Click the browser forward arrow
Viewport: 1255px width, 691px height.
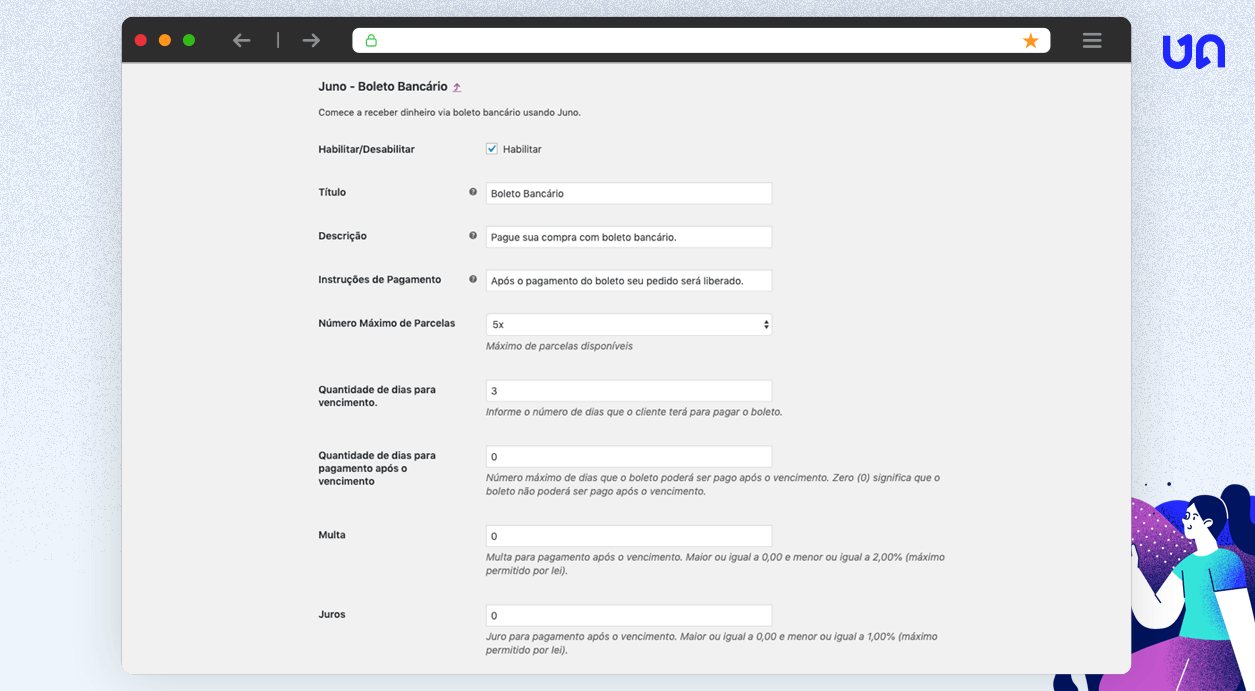click(311, 40)
